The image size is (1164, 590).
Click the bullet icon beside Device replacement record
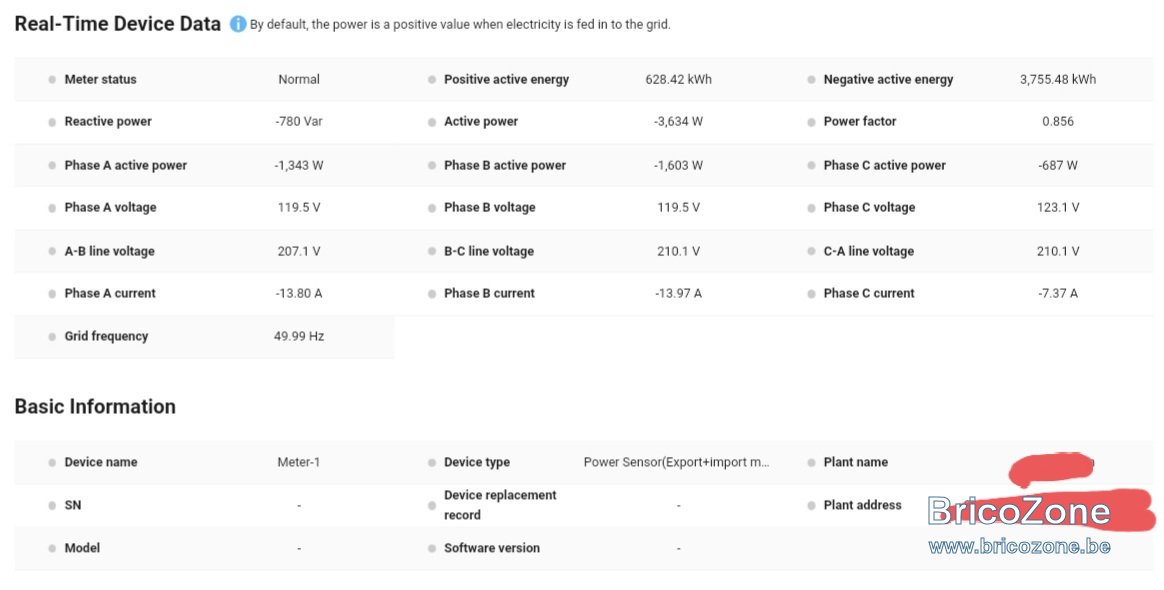[x=432, y=505]
